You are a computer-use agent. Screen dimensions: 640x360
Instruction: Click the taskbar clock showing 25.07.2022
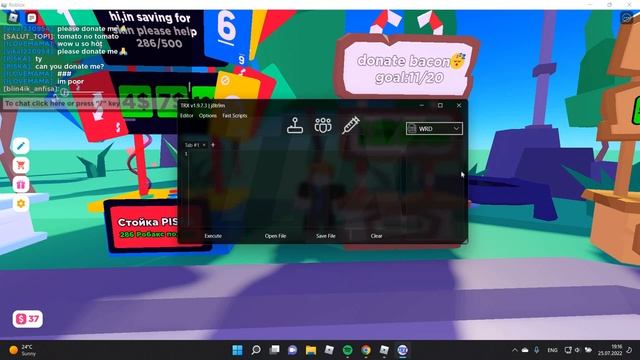click(x=611, y=350)
